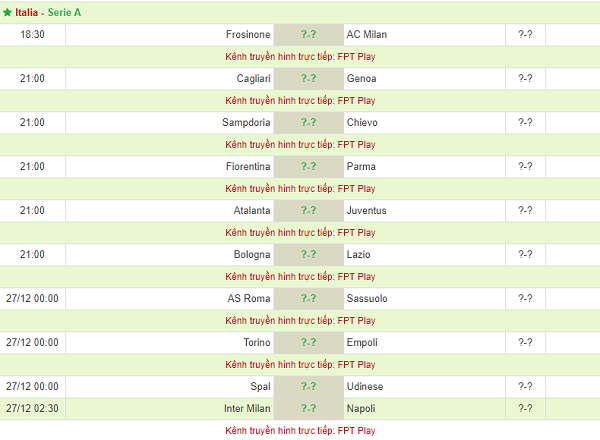This screenshot has width=600, height=440.
Task: Open the AC Milan team link
Action: [x=367, y=34]
